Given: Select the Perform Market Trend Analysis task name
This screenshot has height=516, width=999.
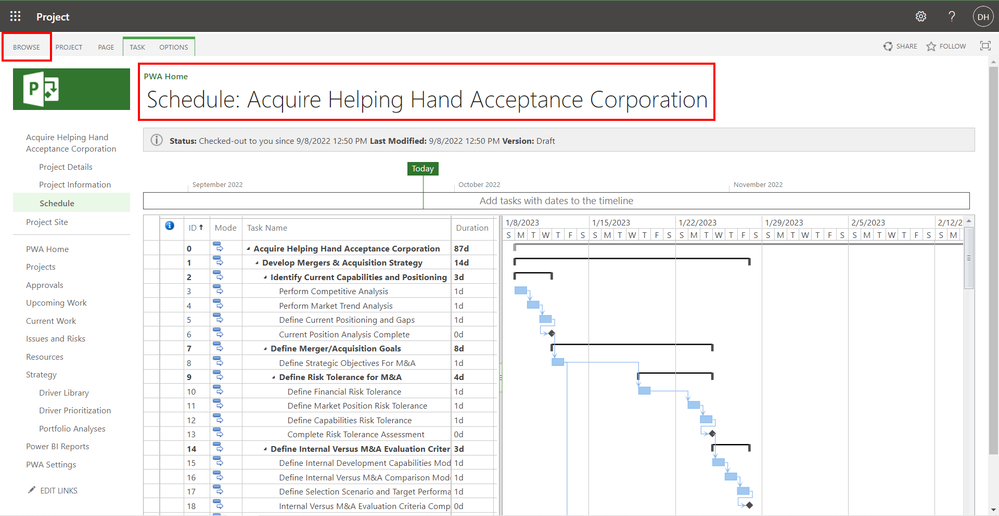Looking at the screenshot, I should click(x=335, y=306).
